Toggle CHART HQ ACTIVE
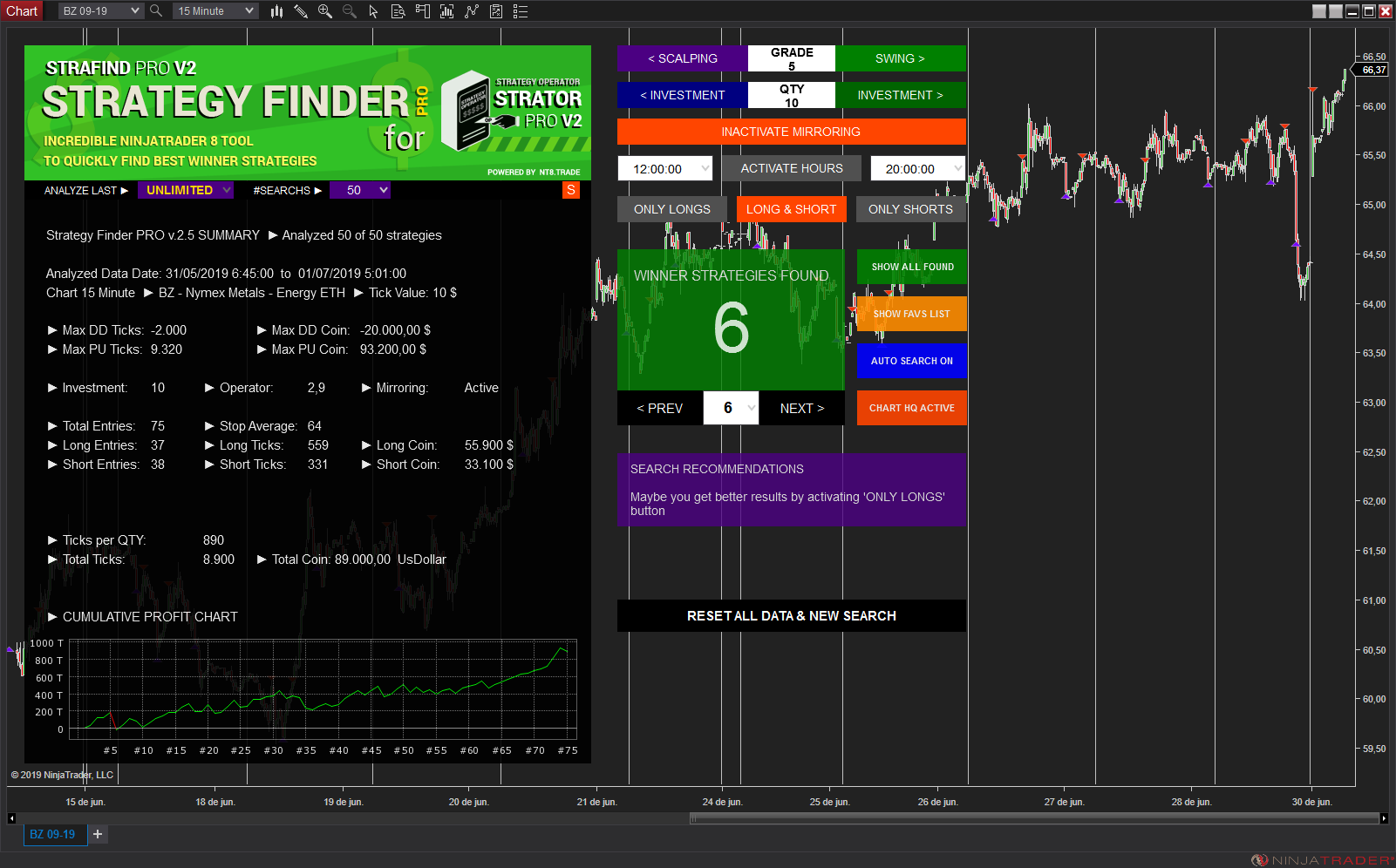Image resolution: width=1396 pixels, height=868 pixels. tap(912, 408)
